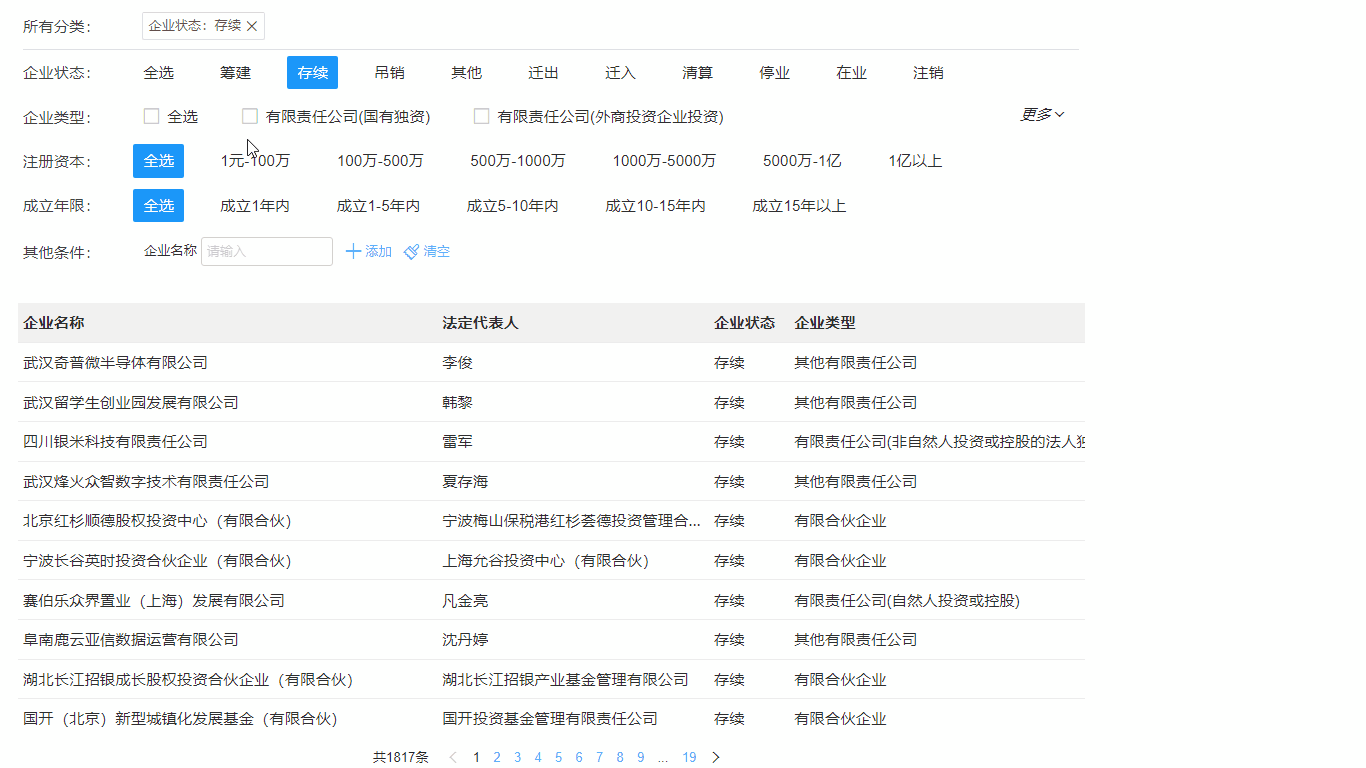Open 四川银米科技有限责任公司 company page
The image size is (1366, 768).
click(x=114, y=441)
